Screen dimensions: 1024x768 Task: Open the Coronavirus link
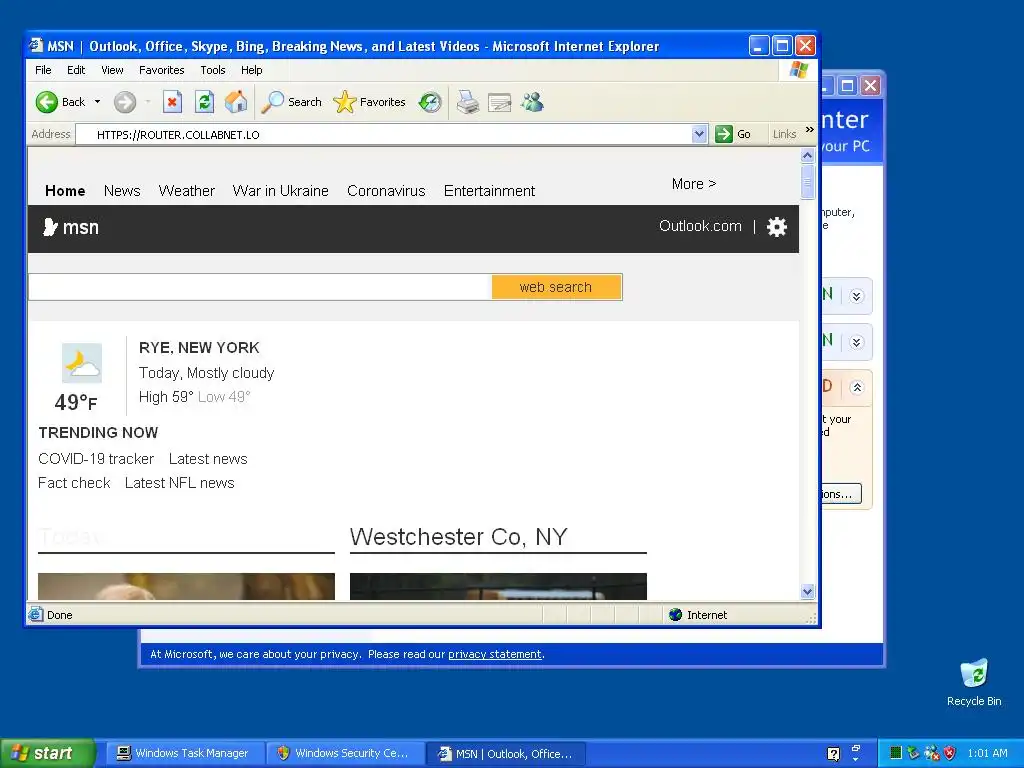(x=386, y=191)
